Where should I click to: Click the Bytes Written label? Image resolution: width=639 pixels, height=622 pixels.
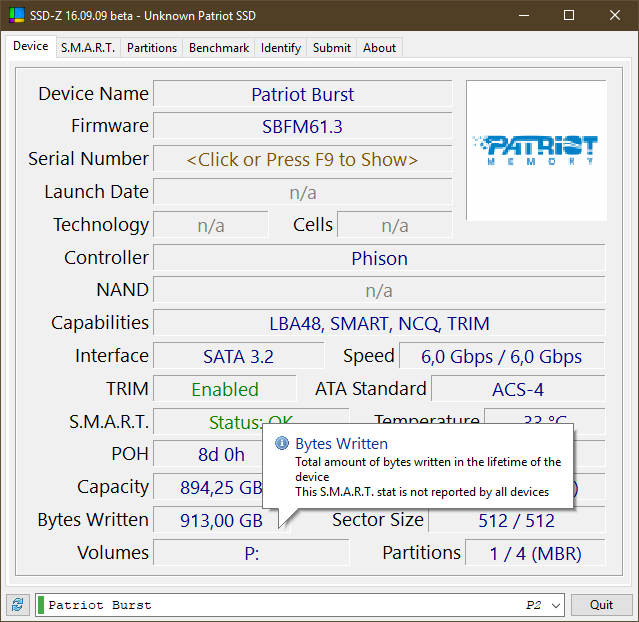point(93,520)
